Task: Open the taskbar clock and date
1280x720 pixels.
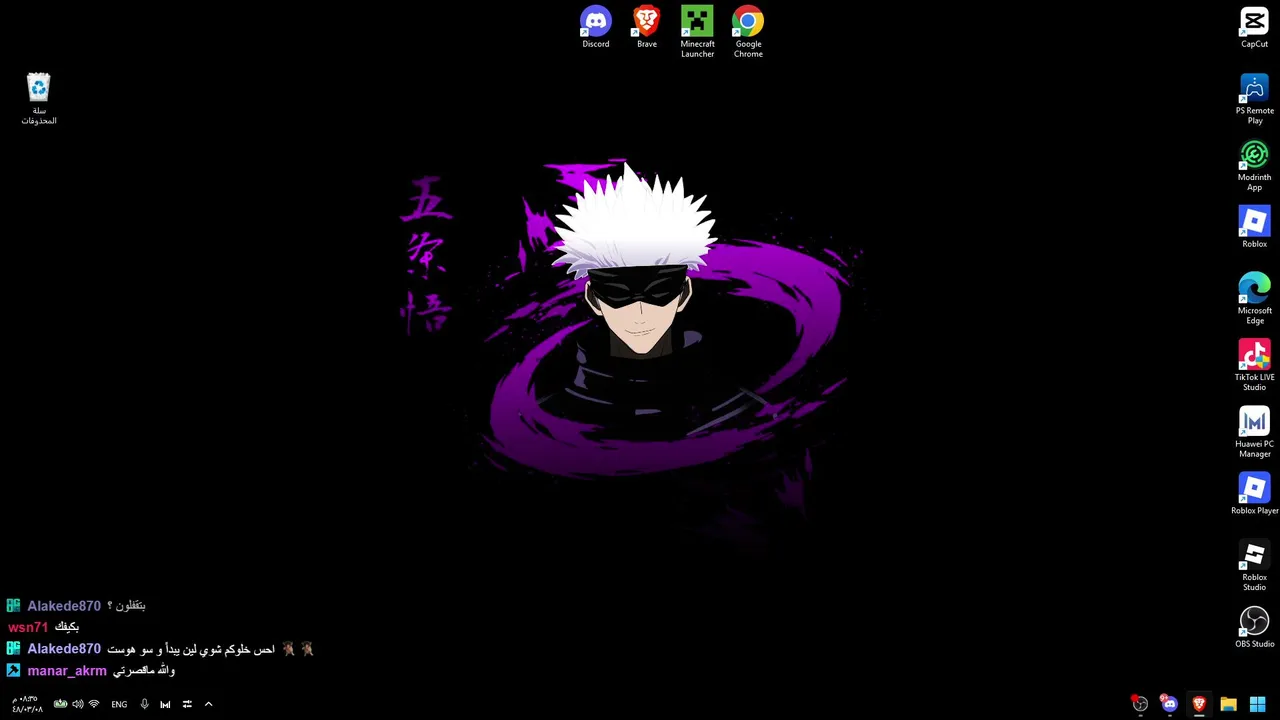Action: (x=27, y=704)
